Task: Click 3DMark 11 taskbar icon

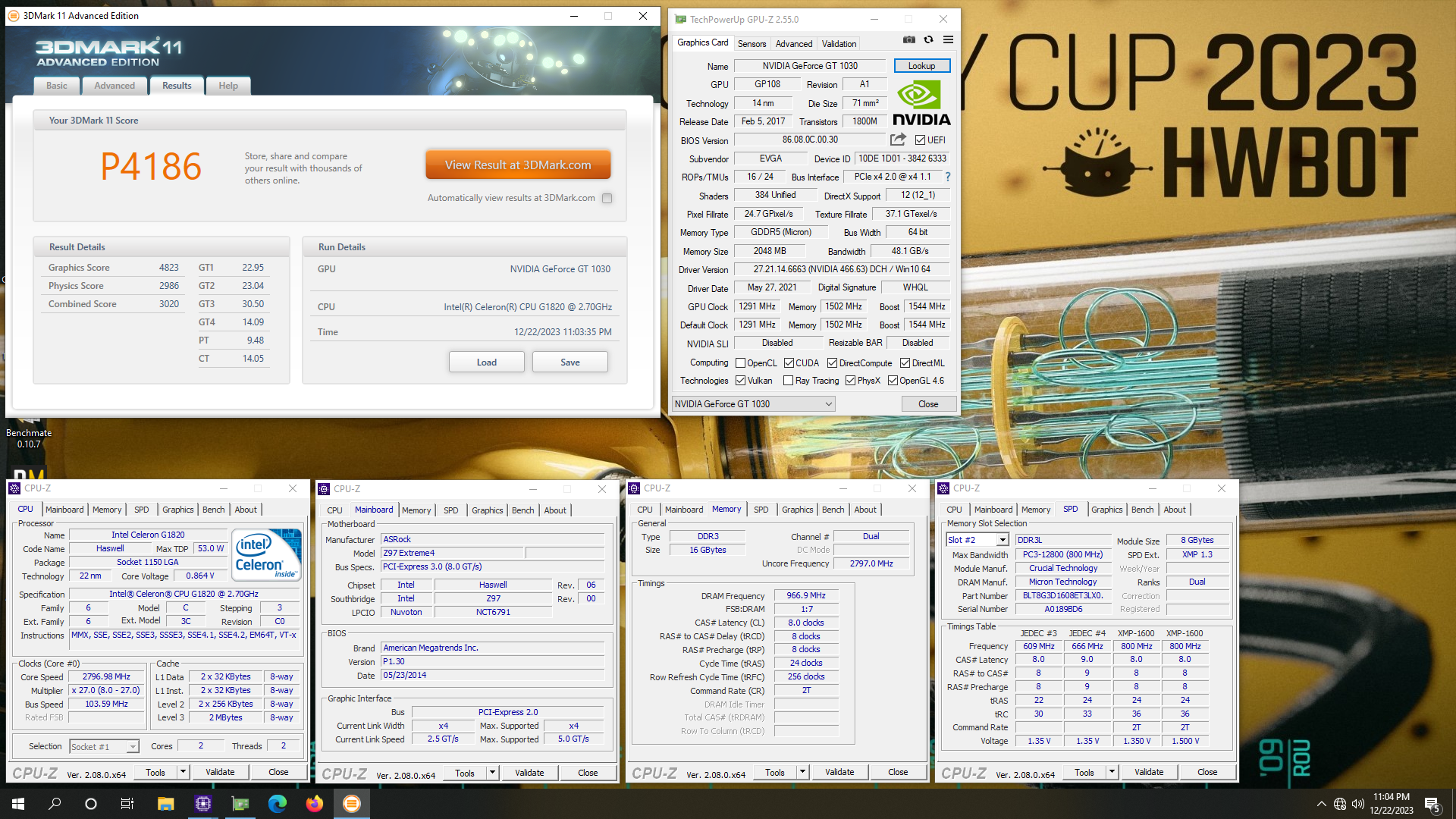Action: [x=351, y=804]
